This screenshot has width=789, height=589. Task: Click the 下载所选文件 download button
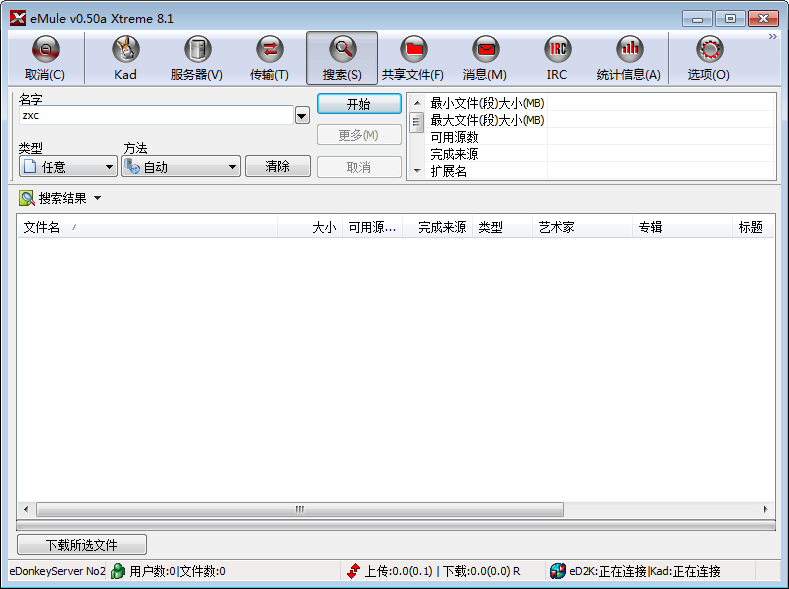pyautogui.click(x=82, y=545)
